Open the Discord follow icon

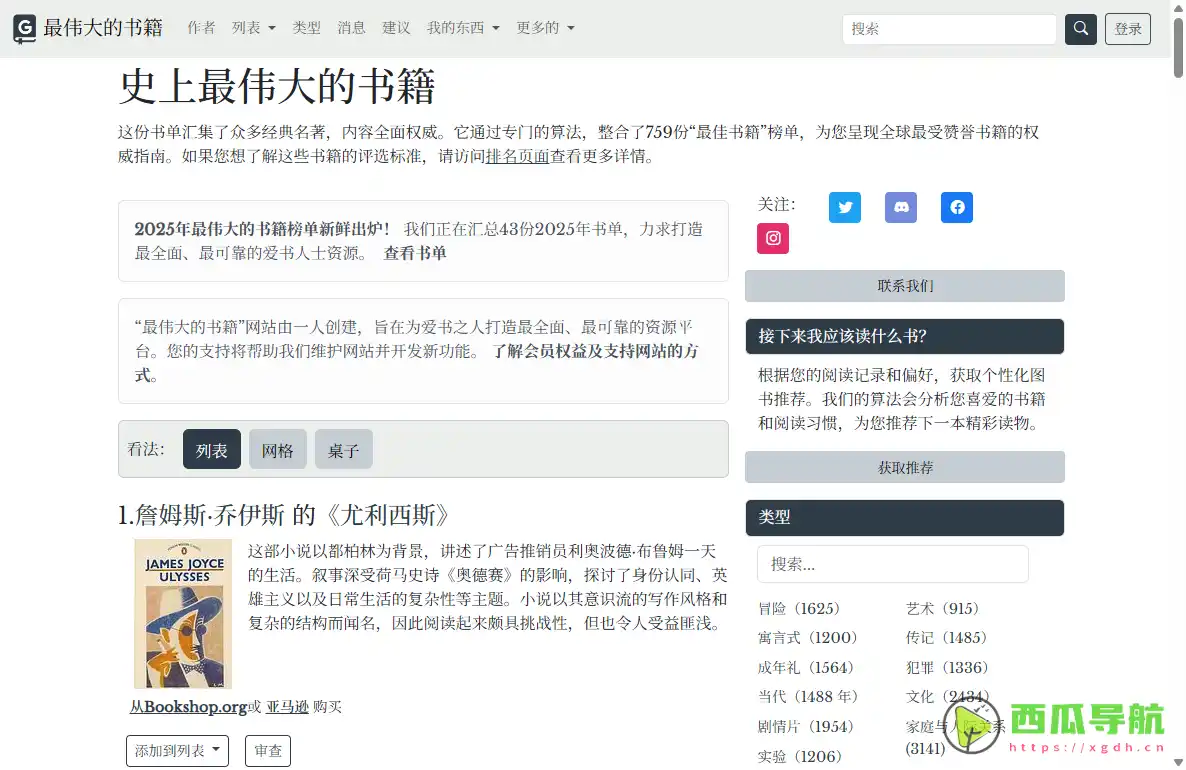coord(901,207)
